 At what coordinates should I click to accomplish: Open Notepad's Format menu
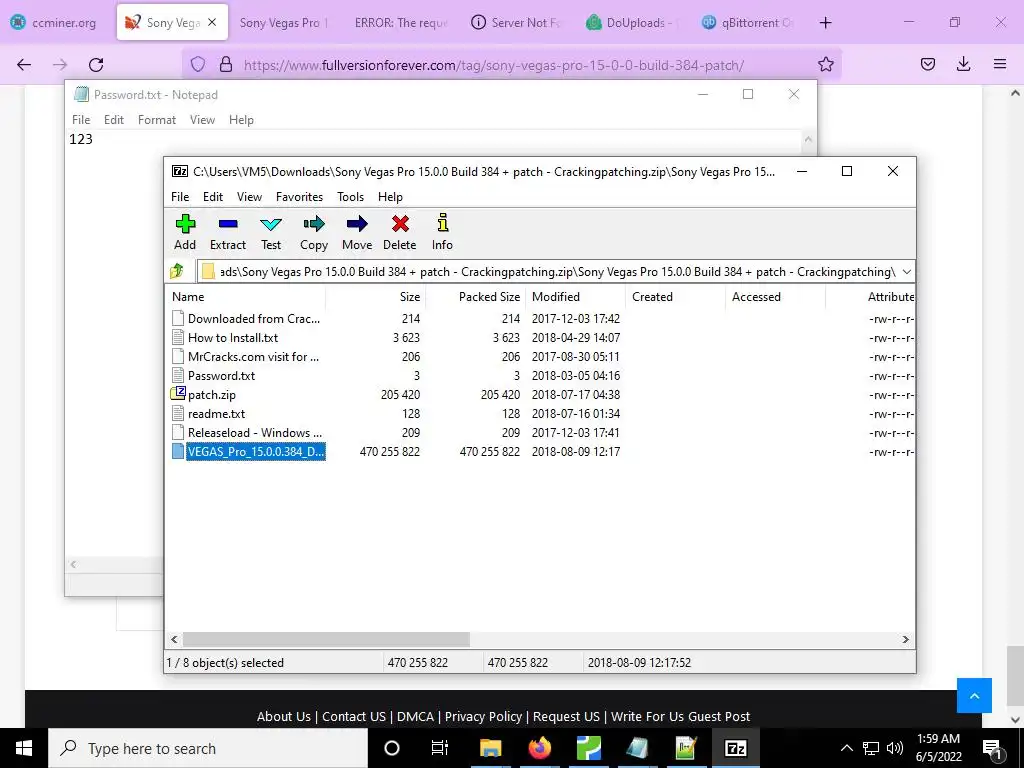point(157,120)
